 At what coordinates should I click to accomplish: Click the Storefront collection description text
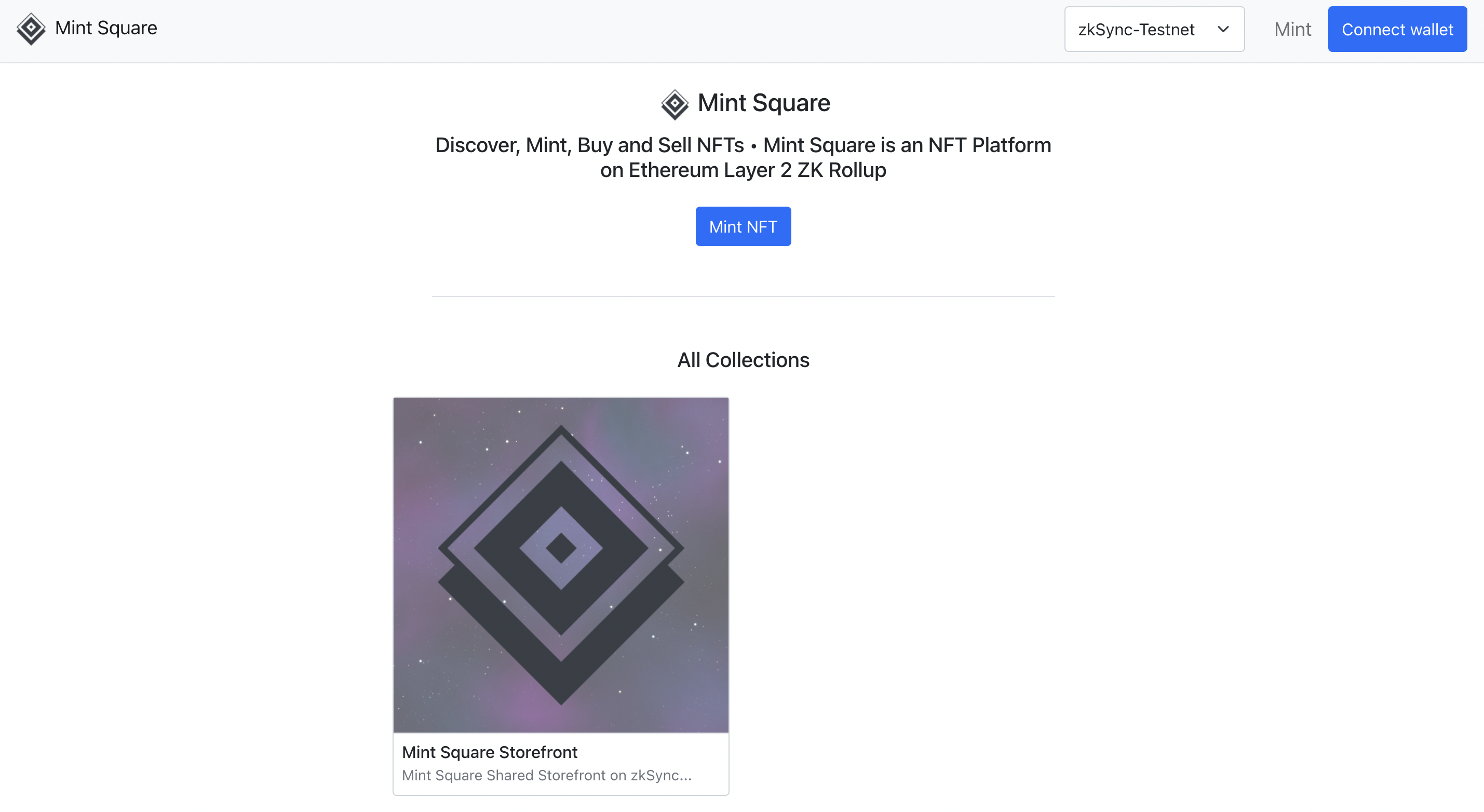click(x=546, y=775)
